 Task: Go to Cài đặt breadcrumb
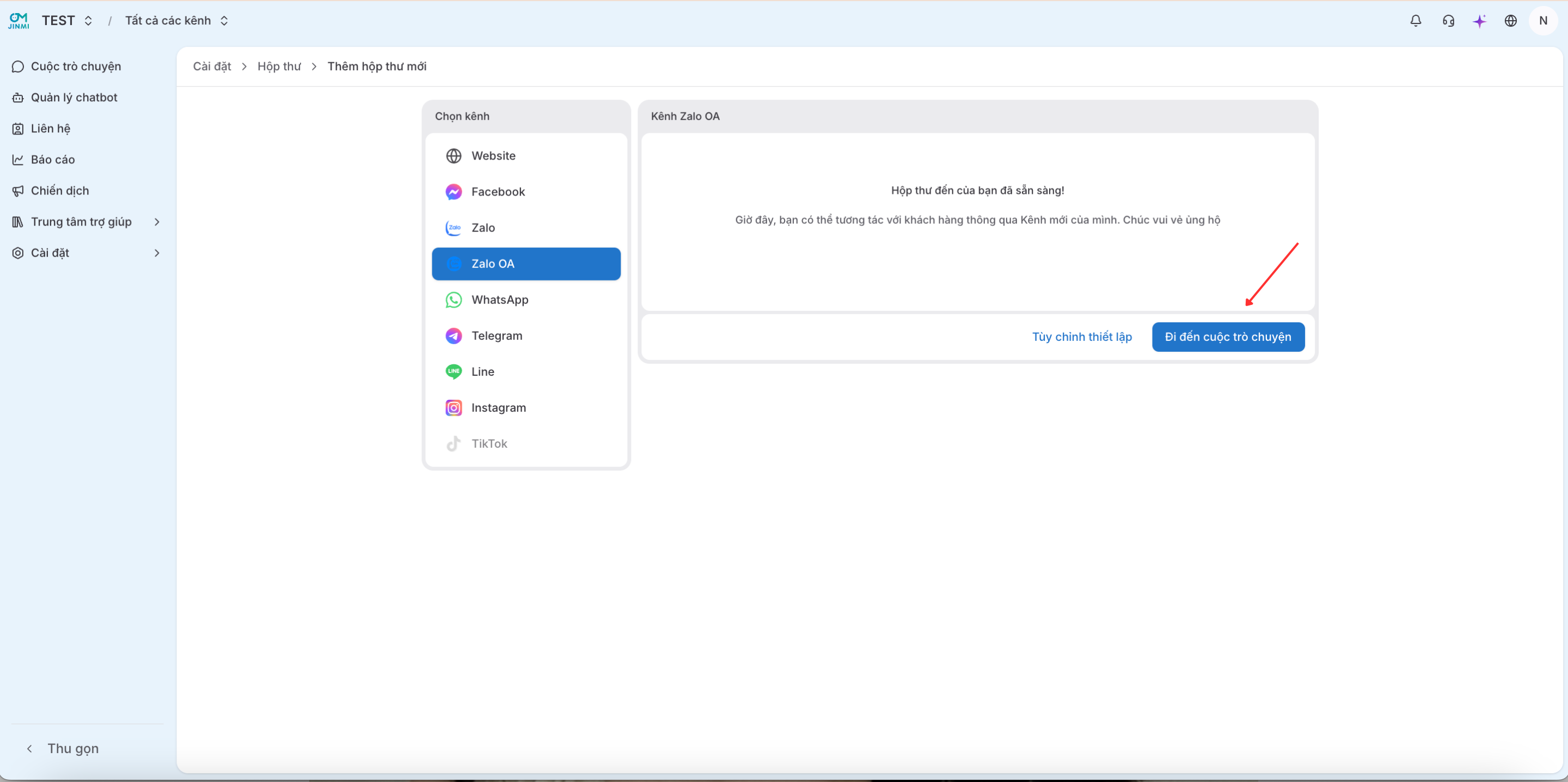212,66
